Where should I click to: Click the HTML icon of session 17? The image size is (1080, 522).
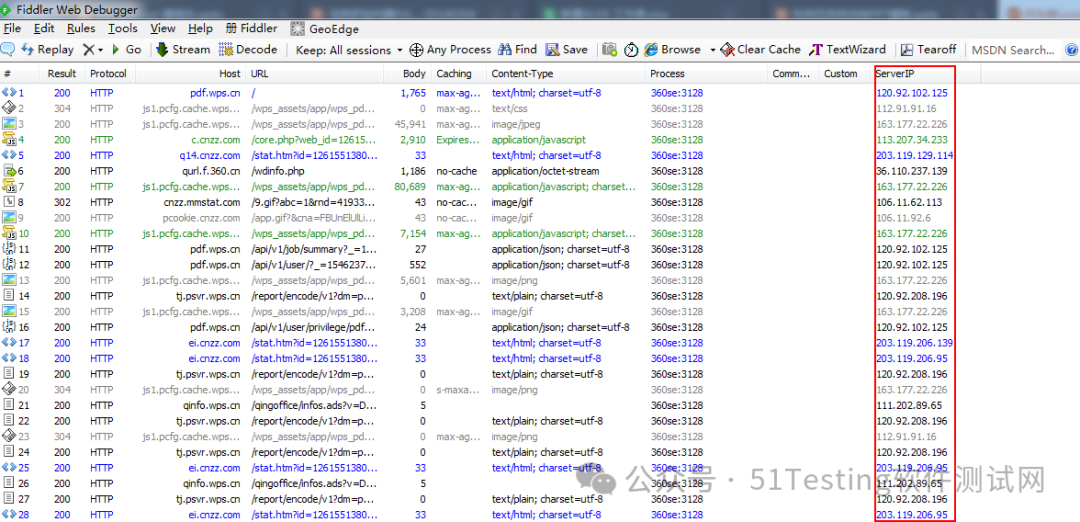tap(8, 342)
